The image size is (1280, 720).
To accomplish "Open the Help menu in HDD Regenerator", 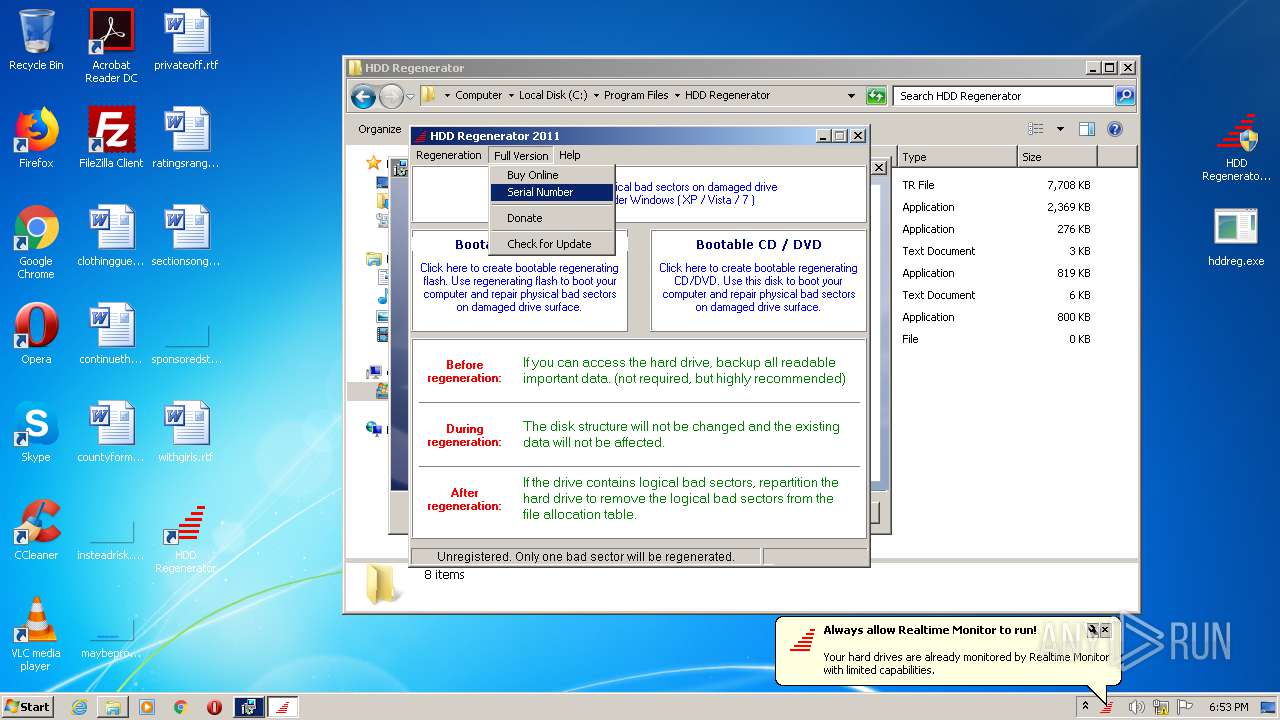I will (570, 155).
